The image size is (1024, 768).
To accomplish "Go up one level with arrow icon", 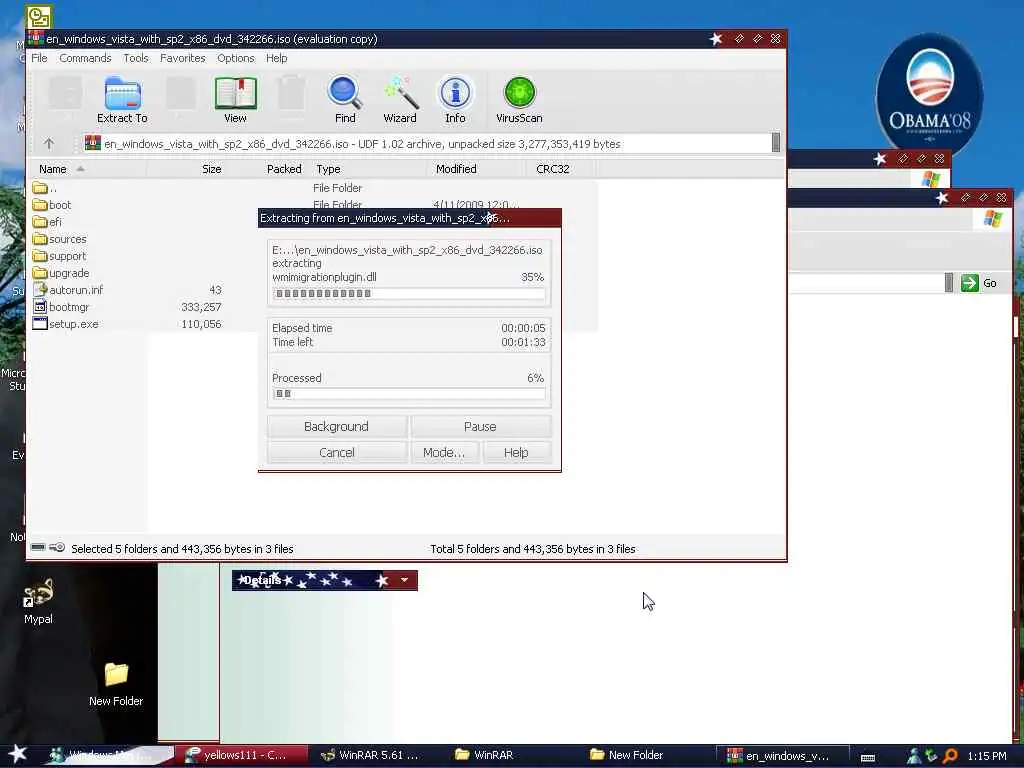I will pos(49,143).
